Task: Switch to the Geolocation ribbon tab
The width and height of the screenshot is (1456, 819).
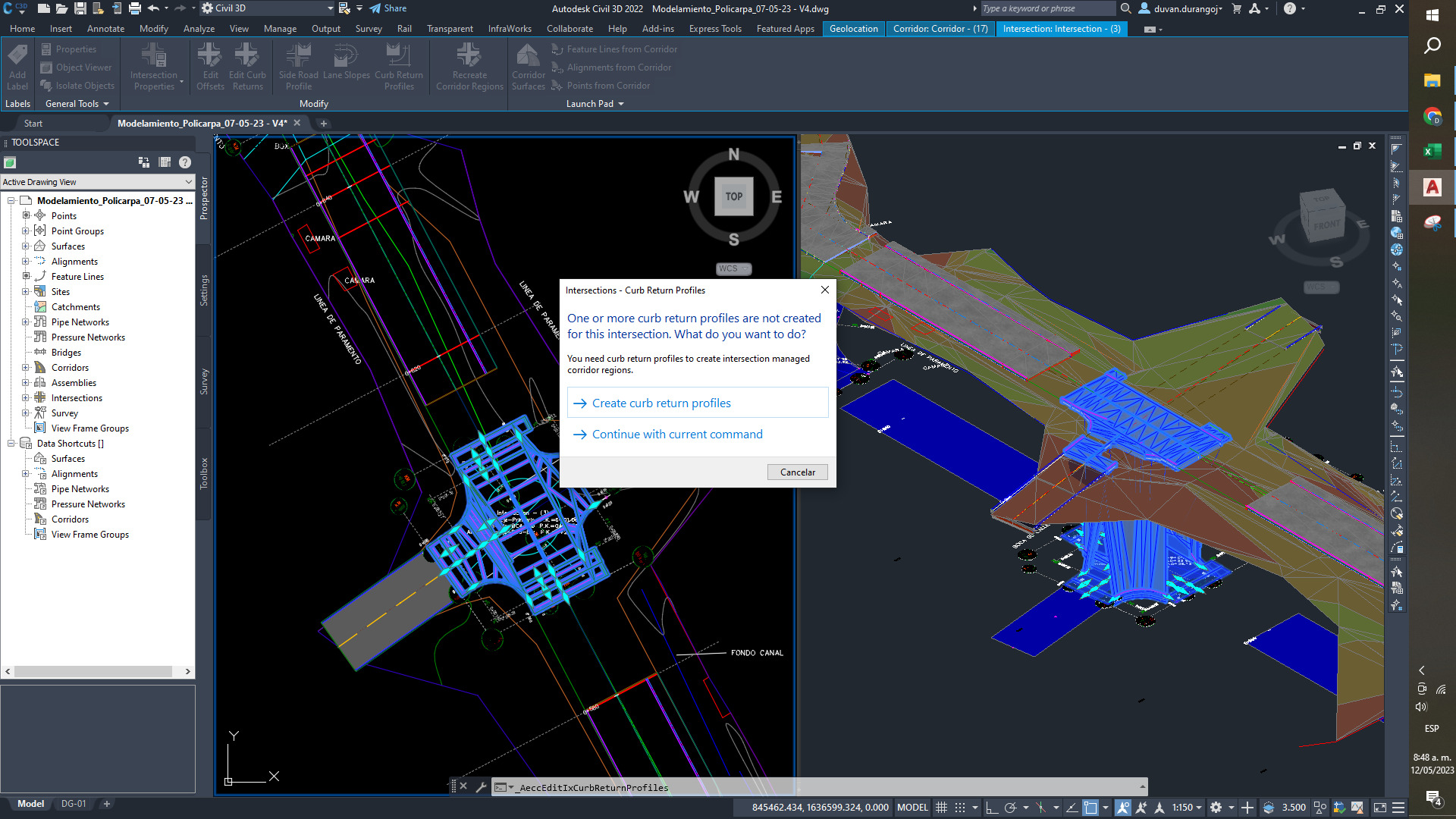Action: 853,28
